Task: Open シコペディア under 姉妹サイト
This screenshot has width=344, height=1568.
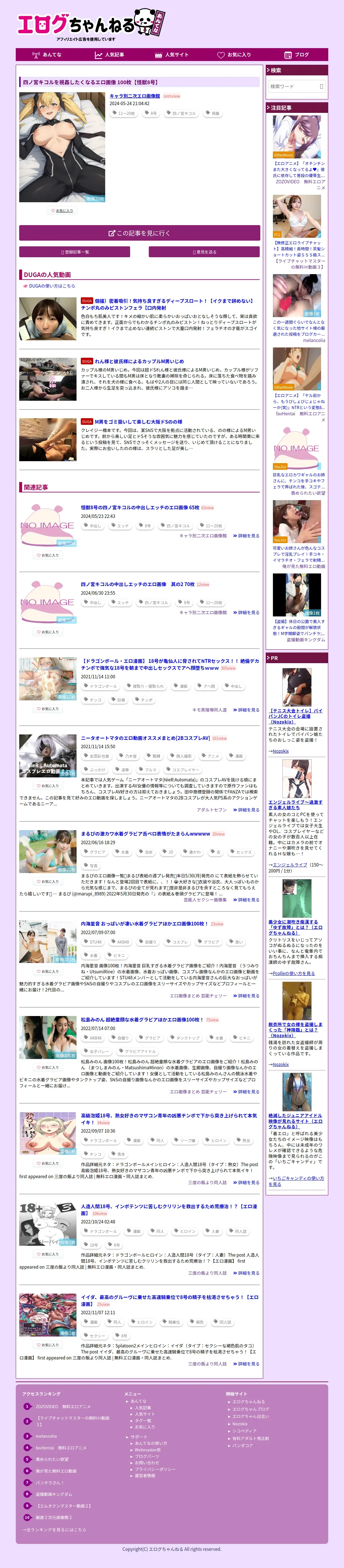Action: tap(244, 1431)
